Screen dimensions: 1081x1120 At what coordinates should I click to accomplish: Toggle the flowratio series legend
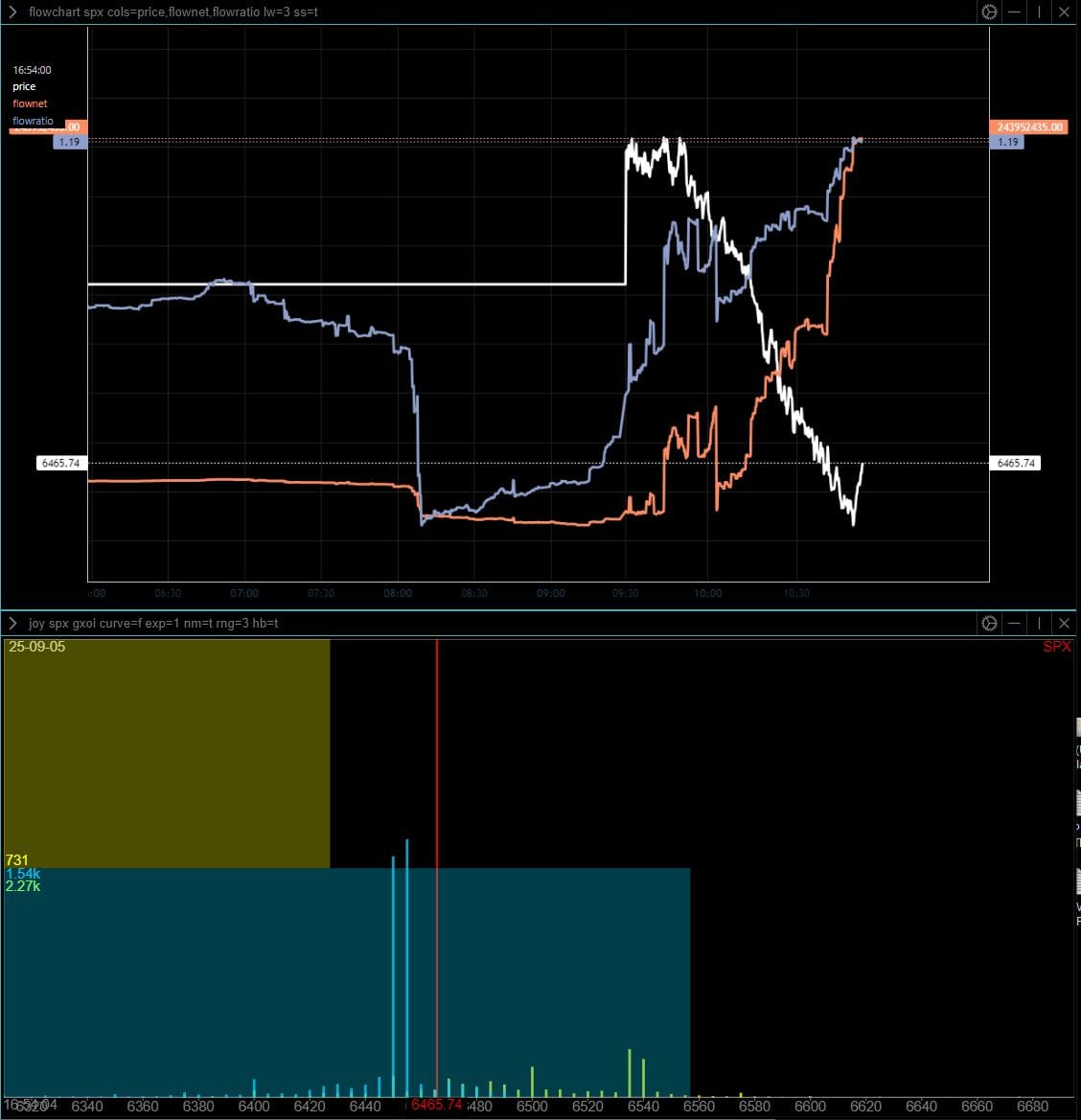(x=33, y=121)
